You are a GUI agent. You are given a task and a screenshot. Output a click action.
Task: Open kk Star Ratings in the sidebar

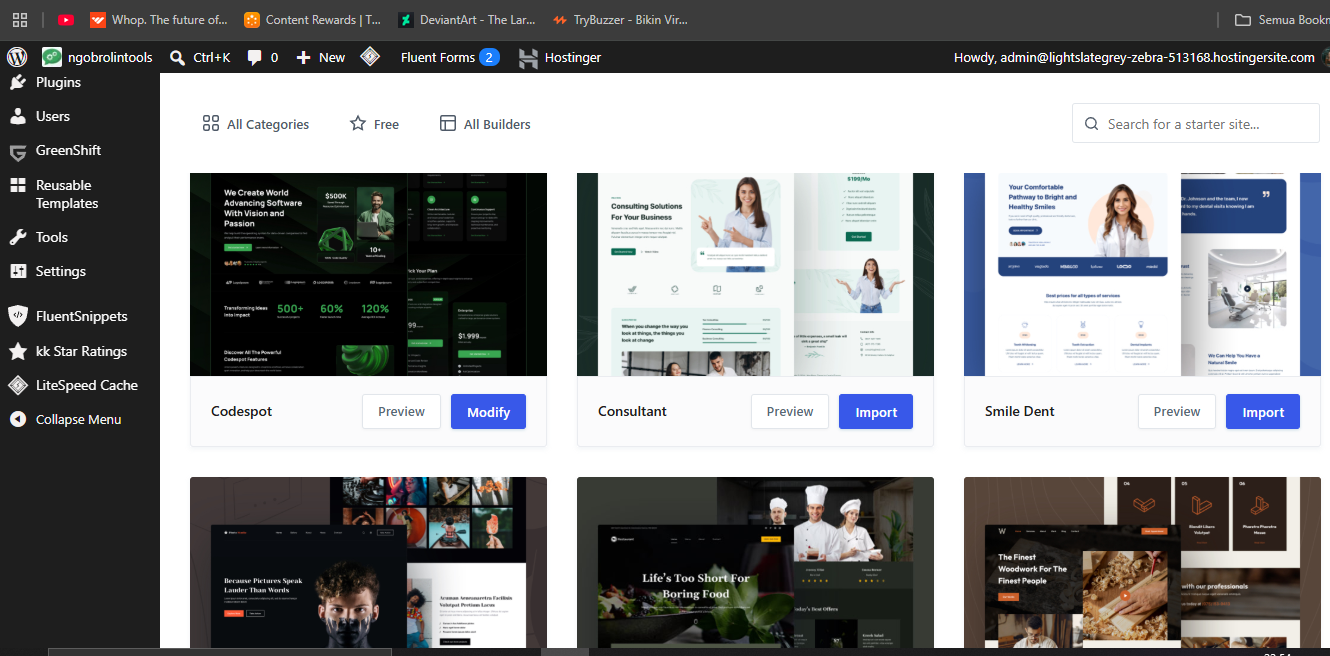click(80, 351)
